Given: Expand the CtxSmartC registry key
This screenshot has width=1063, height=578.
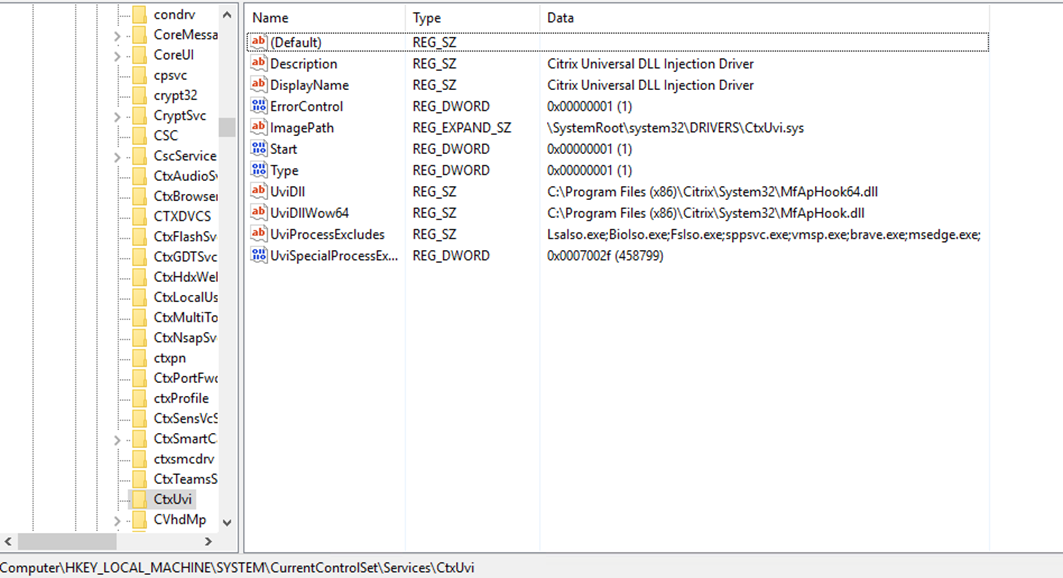Looking at the screenshot, I should (x=117, y=440).
